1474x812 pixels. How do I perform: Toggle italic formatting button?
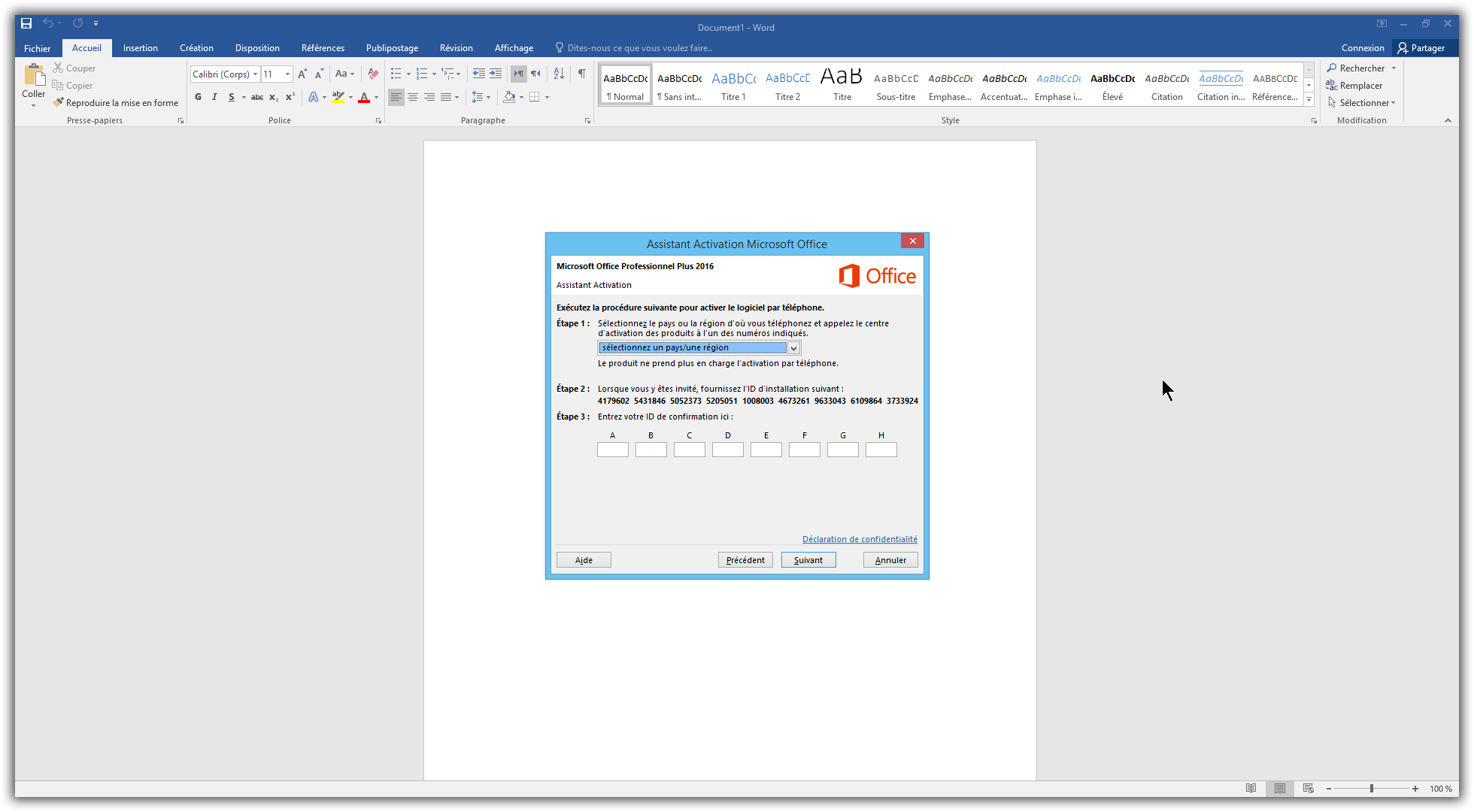tap(214, 97)
